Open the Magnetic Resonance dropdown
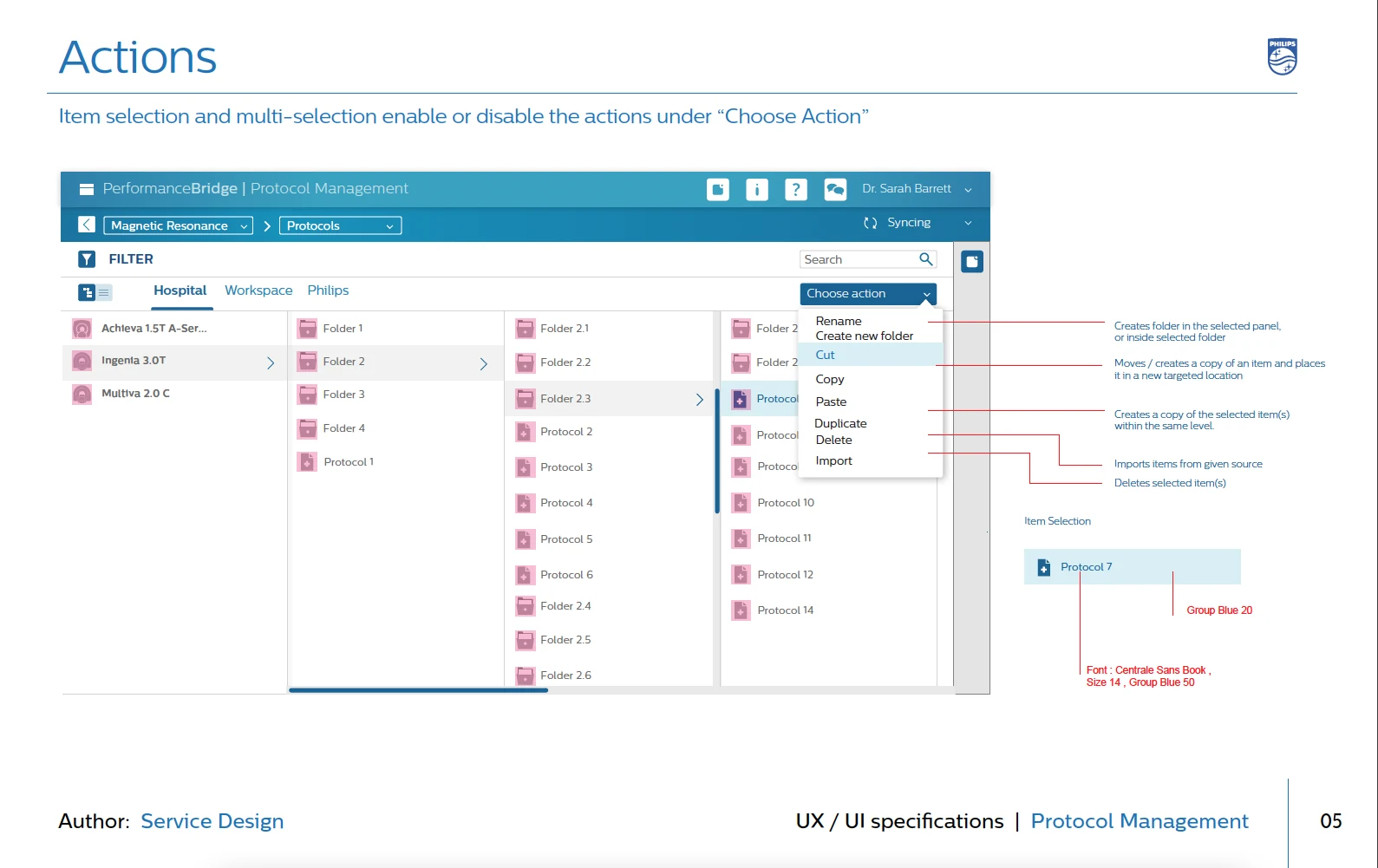Viewport: 1378px width, 868px height. (x=179, y=225)
